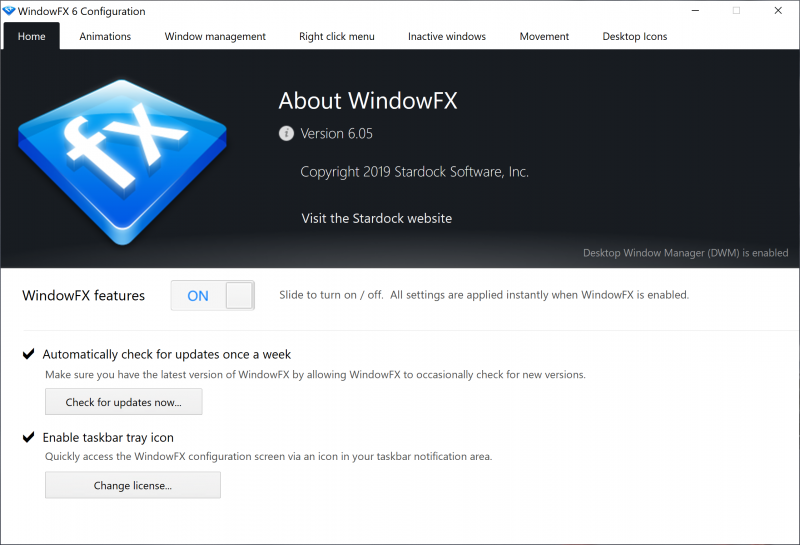Close the WindowFX 6 Configuration window
Image resolution: width=800 pixels, height=545 pixels.
pos(778,11)
